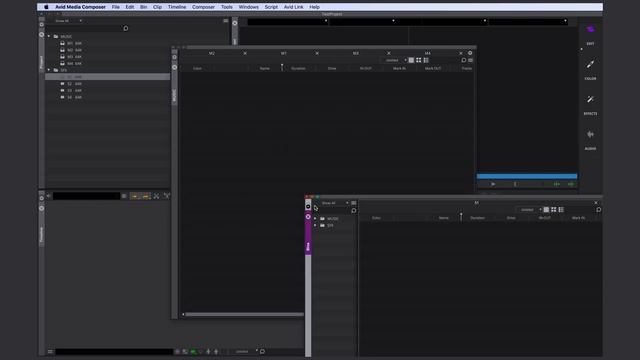Click Drive column header in floating bin
The image size is (640, 360).
tap(511, 218)
